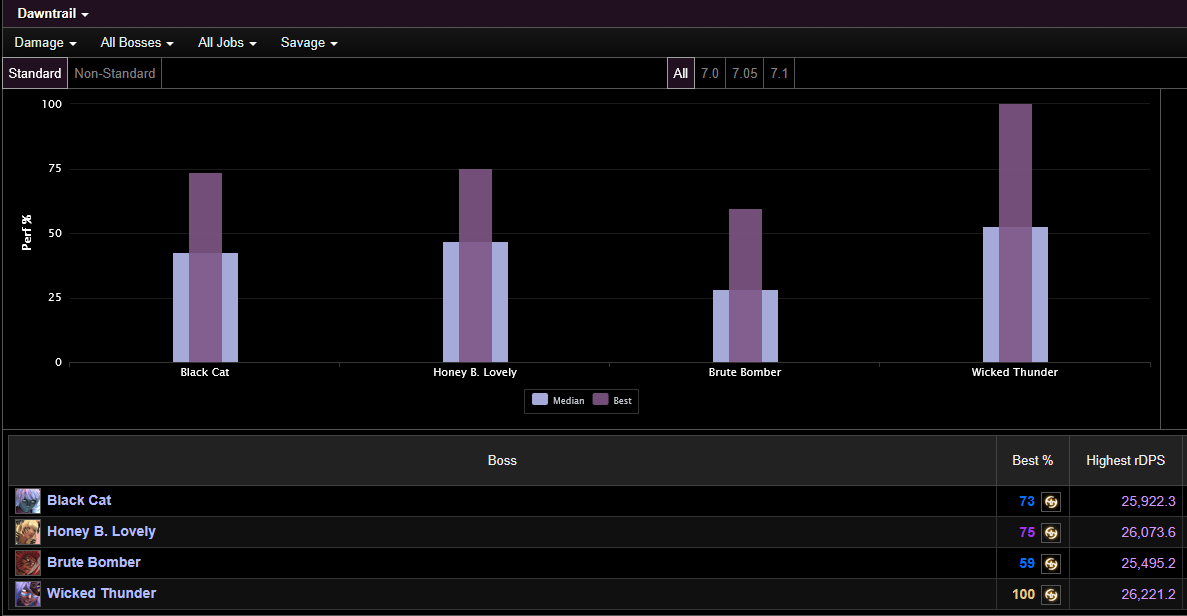Filter by patch 7.0 tab

coord(709,73)
